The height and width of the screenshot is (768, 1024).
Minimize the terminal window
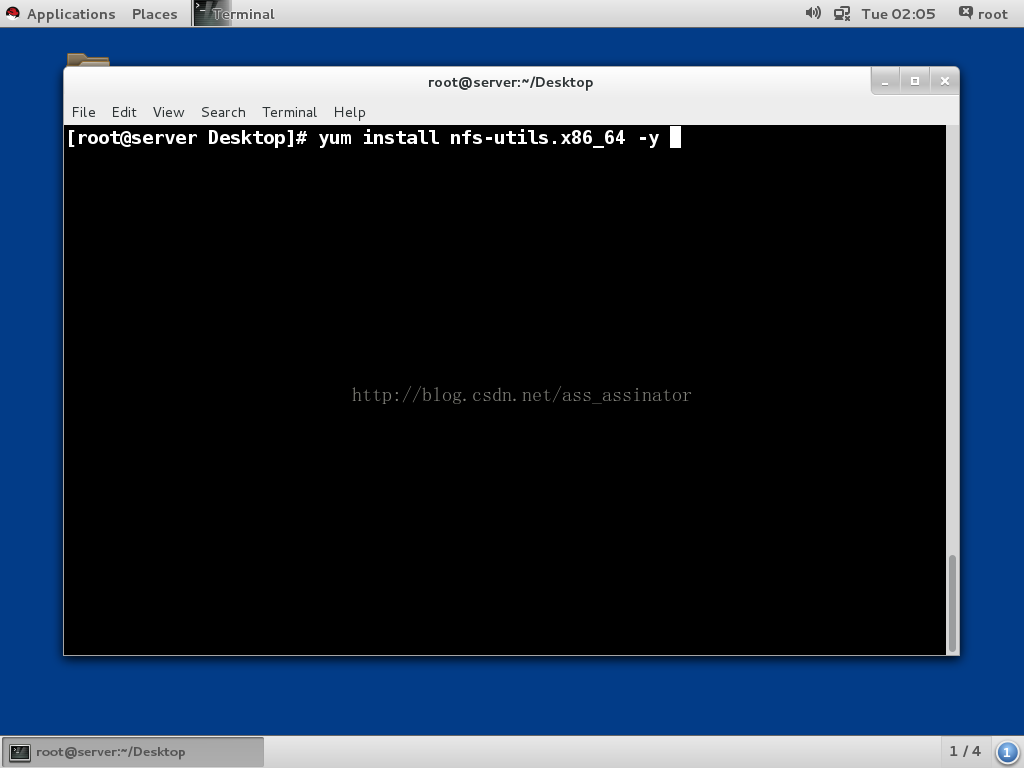(886, 82)
